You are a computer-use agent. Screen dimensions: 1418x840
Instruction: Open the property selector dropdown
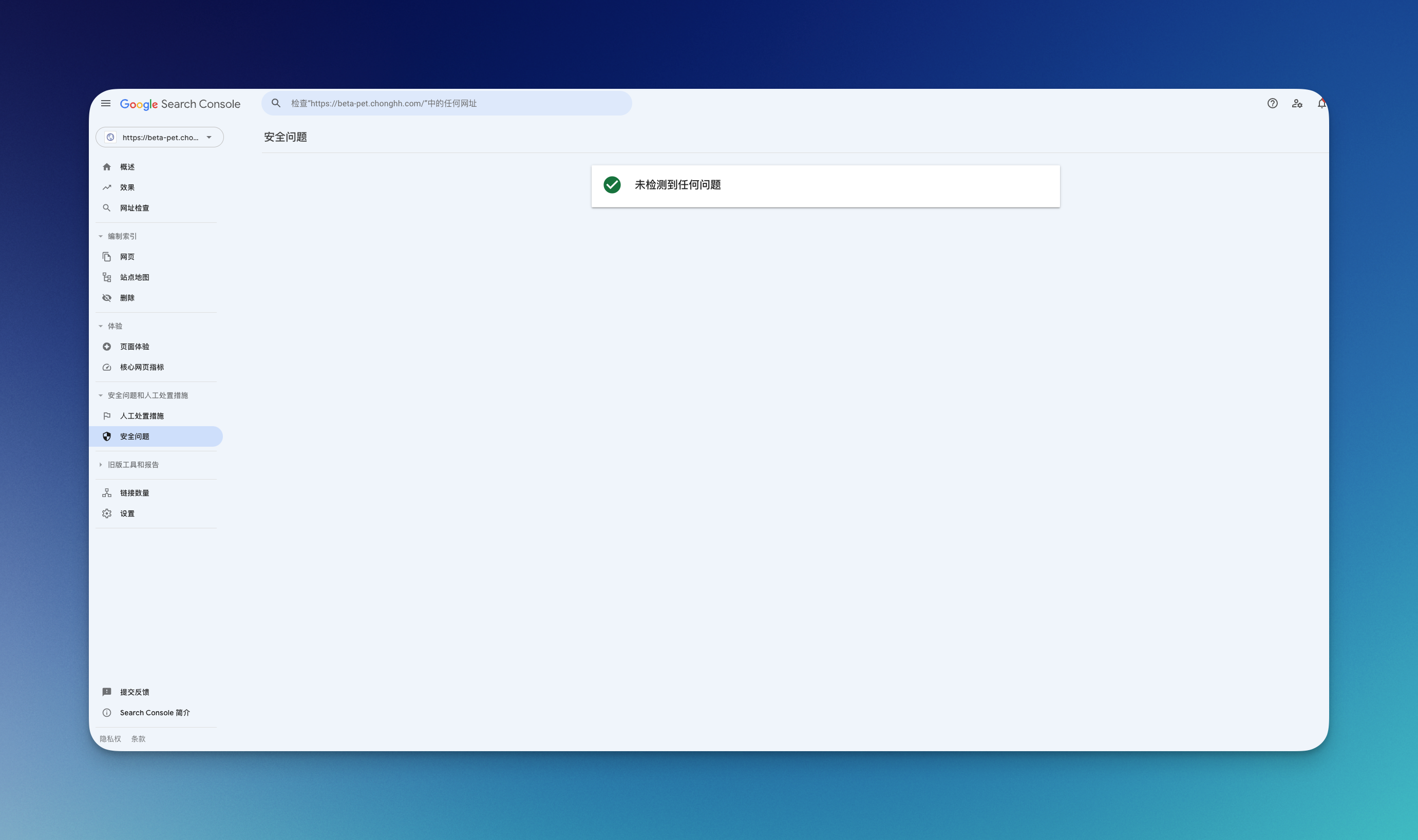[160, 137]
